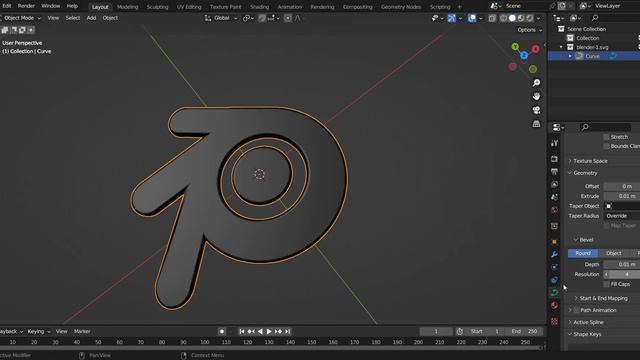Open the Object Mode dropdown

[x=21, y=18]
